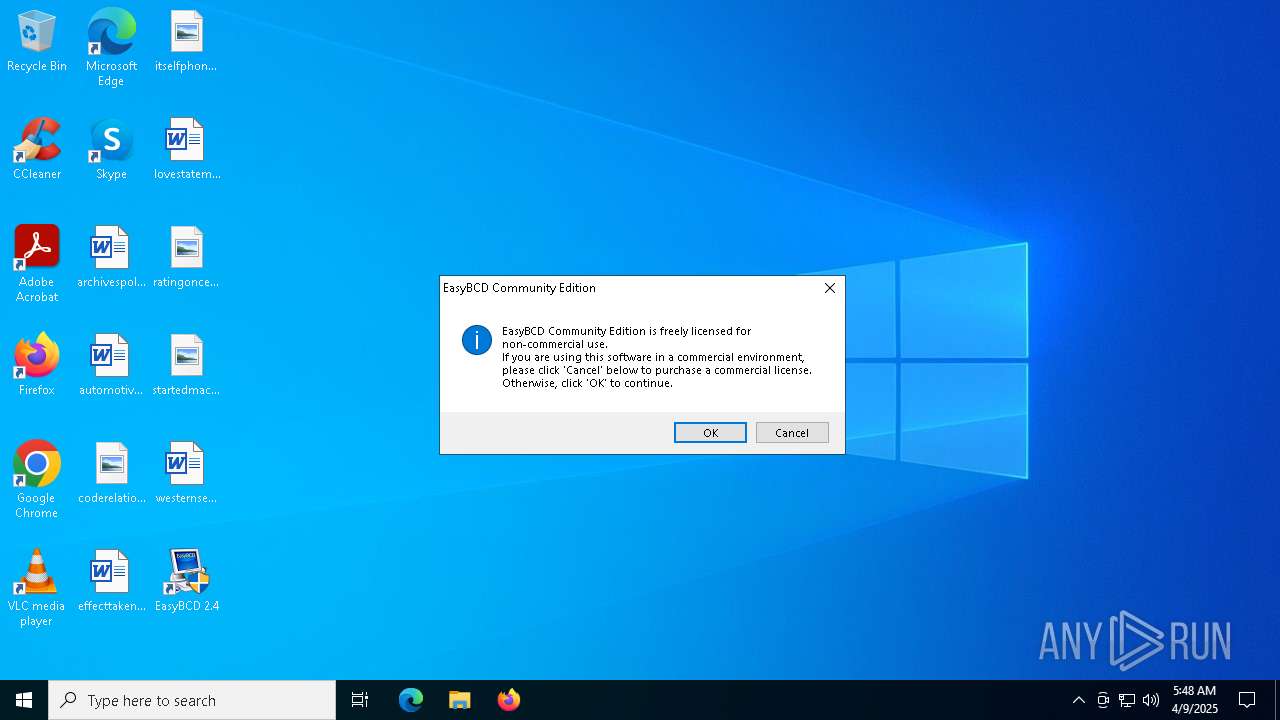Open Google Chrome desktop shortcut
The height and width of the screenshot is (720, 1280).
(x=37, y=480)
